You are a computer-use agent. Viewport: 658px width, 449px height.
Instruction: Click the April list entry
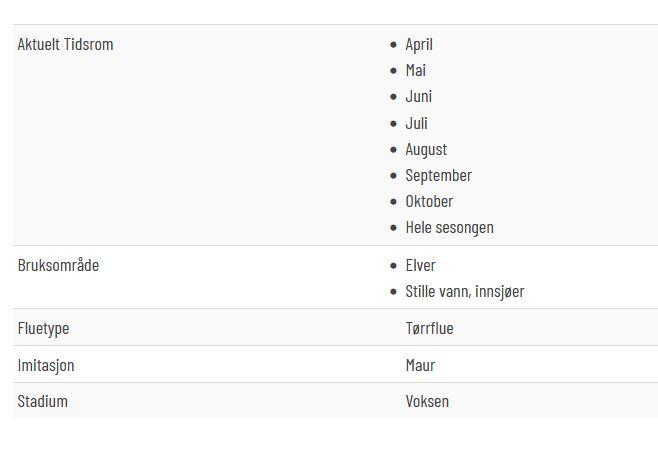click(x=419, y=45)
